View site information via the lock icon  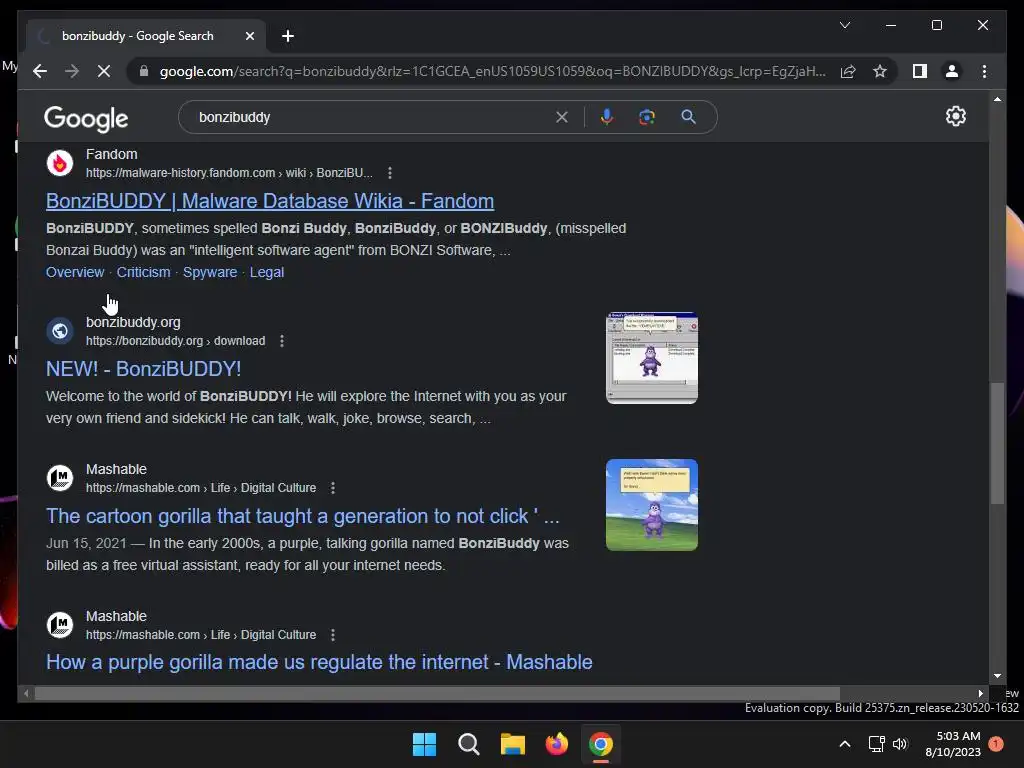(x=144, y=71)
